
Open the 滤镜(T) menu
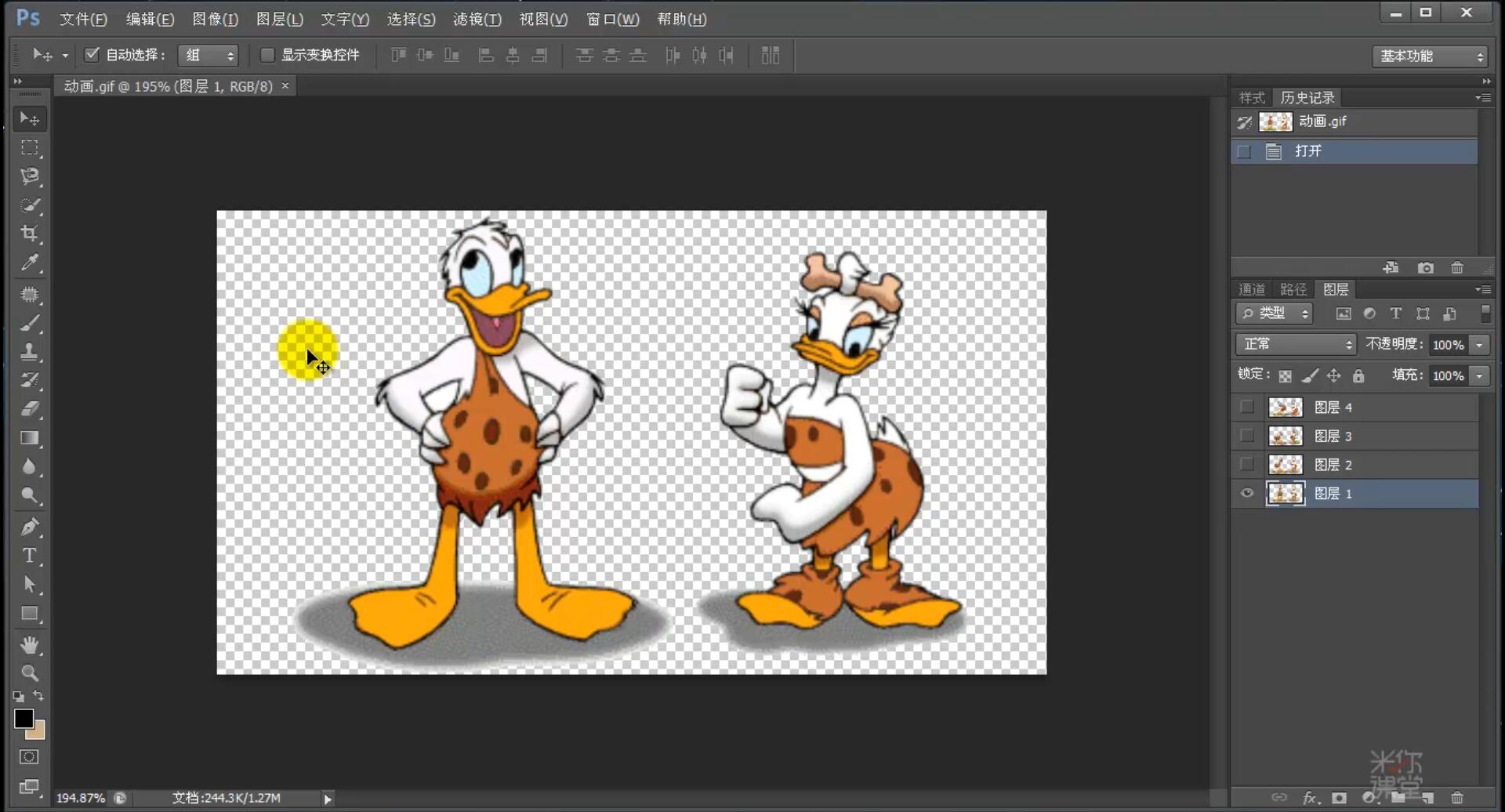point(477,20)
